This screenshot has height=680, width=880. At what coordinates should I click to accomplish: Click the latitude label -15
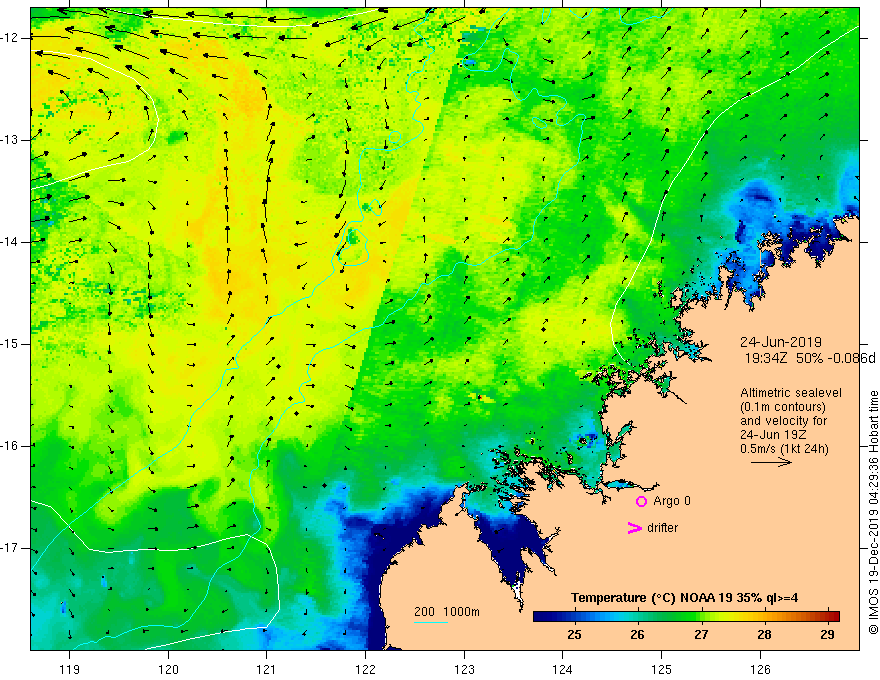10,344
